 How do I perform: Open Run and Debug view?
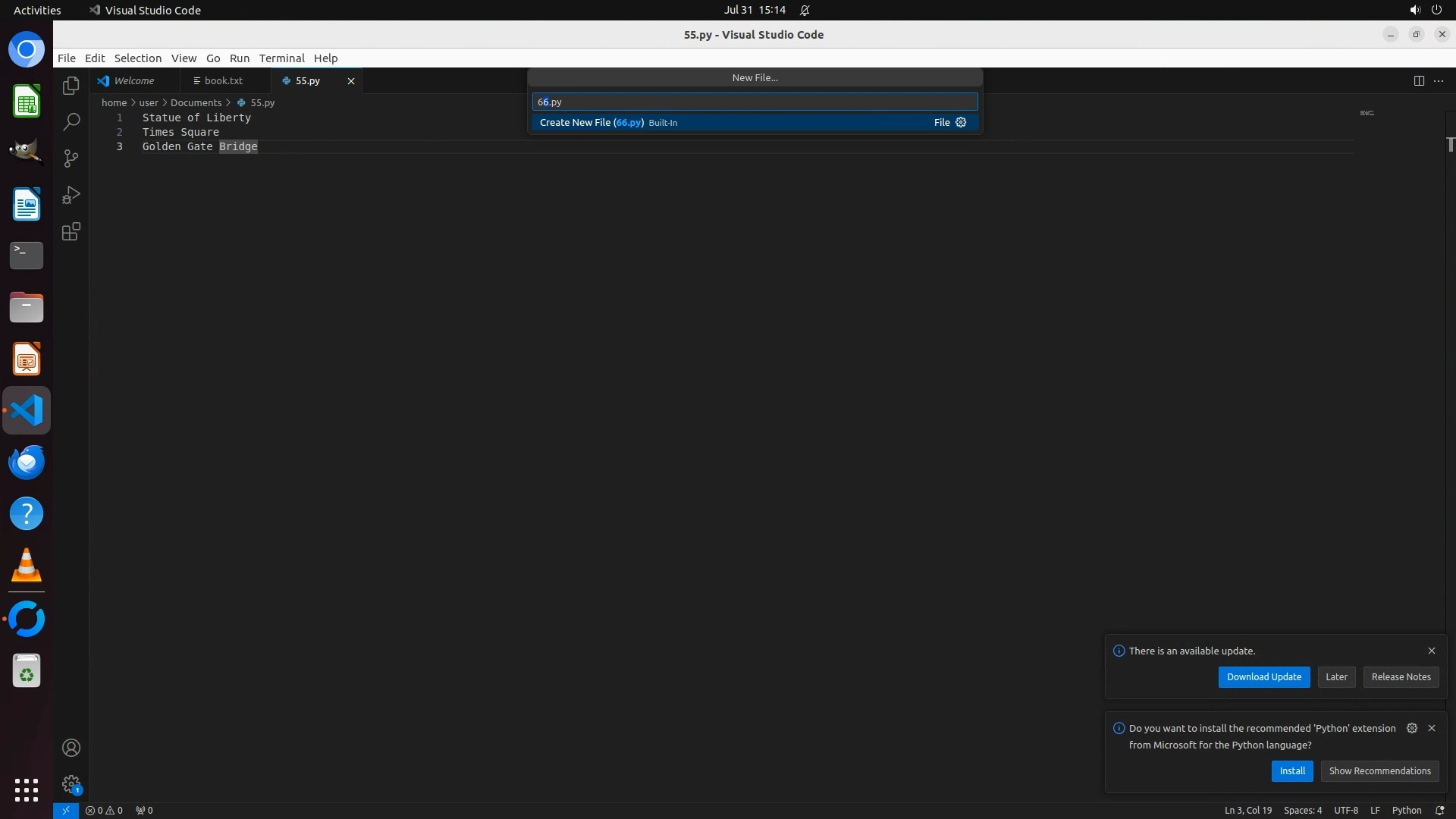71,195
